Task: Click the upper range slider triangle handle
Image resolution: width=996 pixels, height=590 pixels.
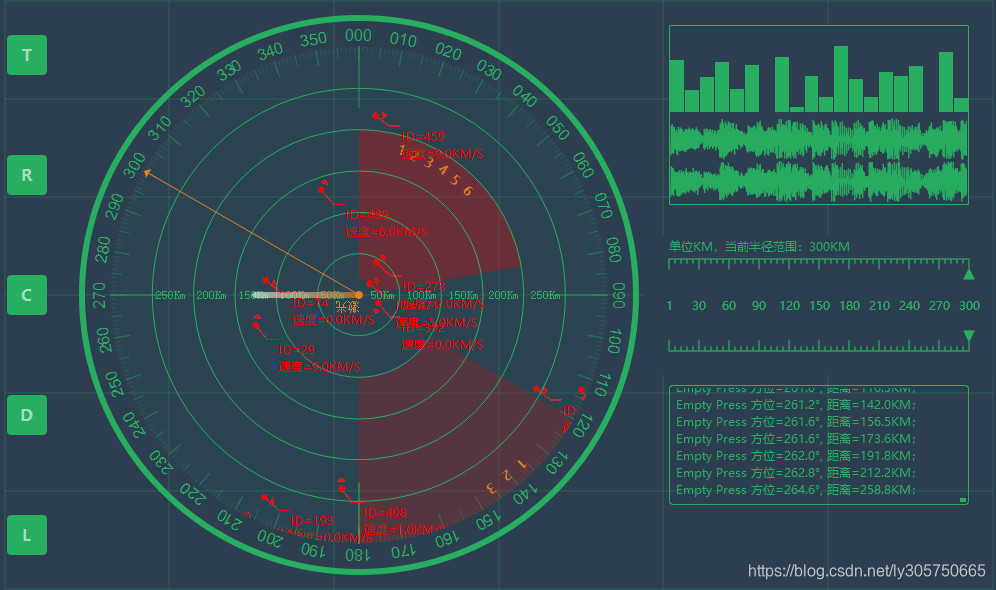Action: tap(969, 274)
